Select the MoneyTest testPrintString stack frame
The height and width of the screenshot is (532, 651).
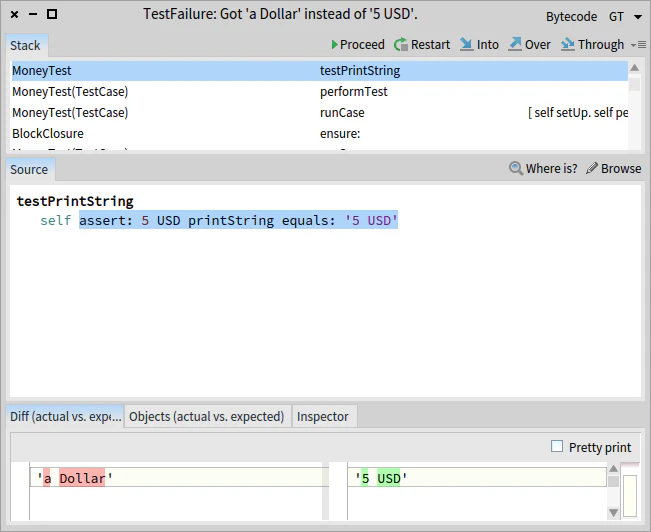pyautogui.click(x=319, y=71)
